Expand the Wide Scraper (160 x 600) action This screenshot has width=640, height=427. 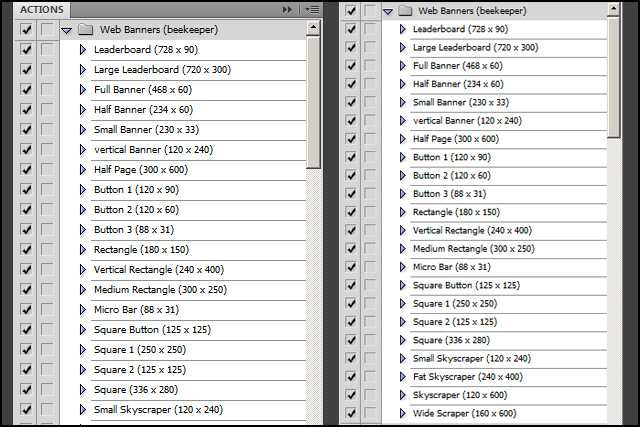(402, 413)
